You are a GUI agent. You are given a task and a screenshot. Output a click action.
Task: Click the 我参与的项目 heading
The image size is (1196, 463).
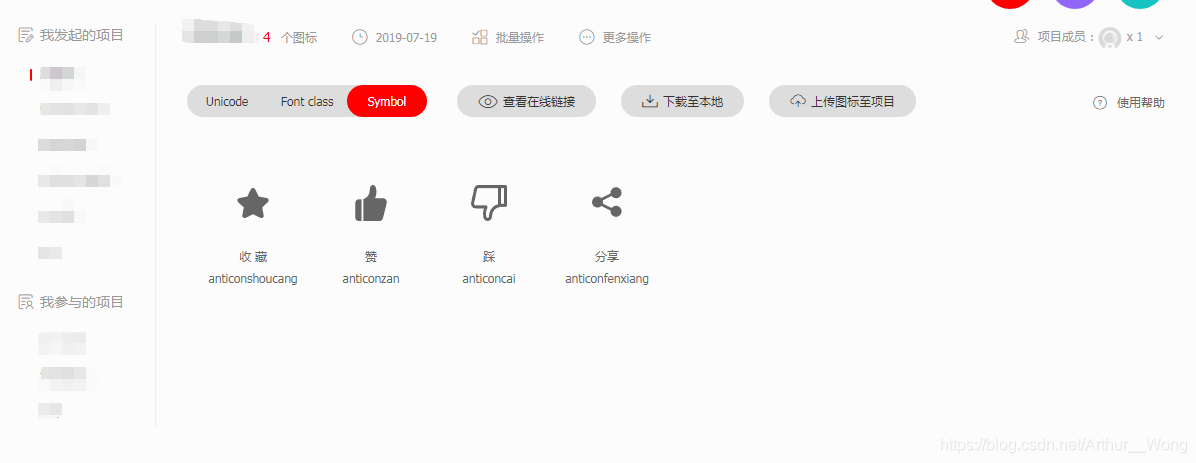click(x=82, y=302)
